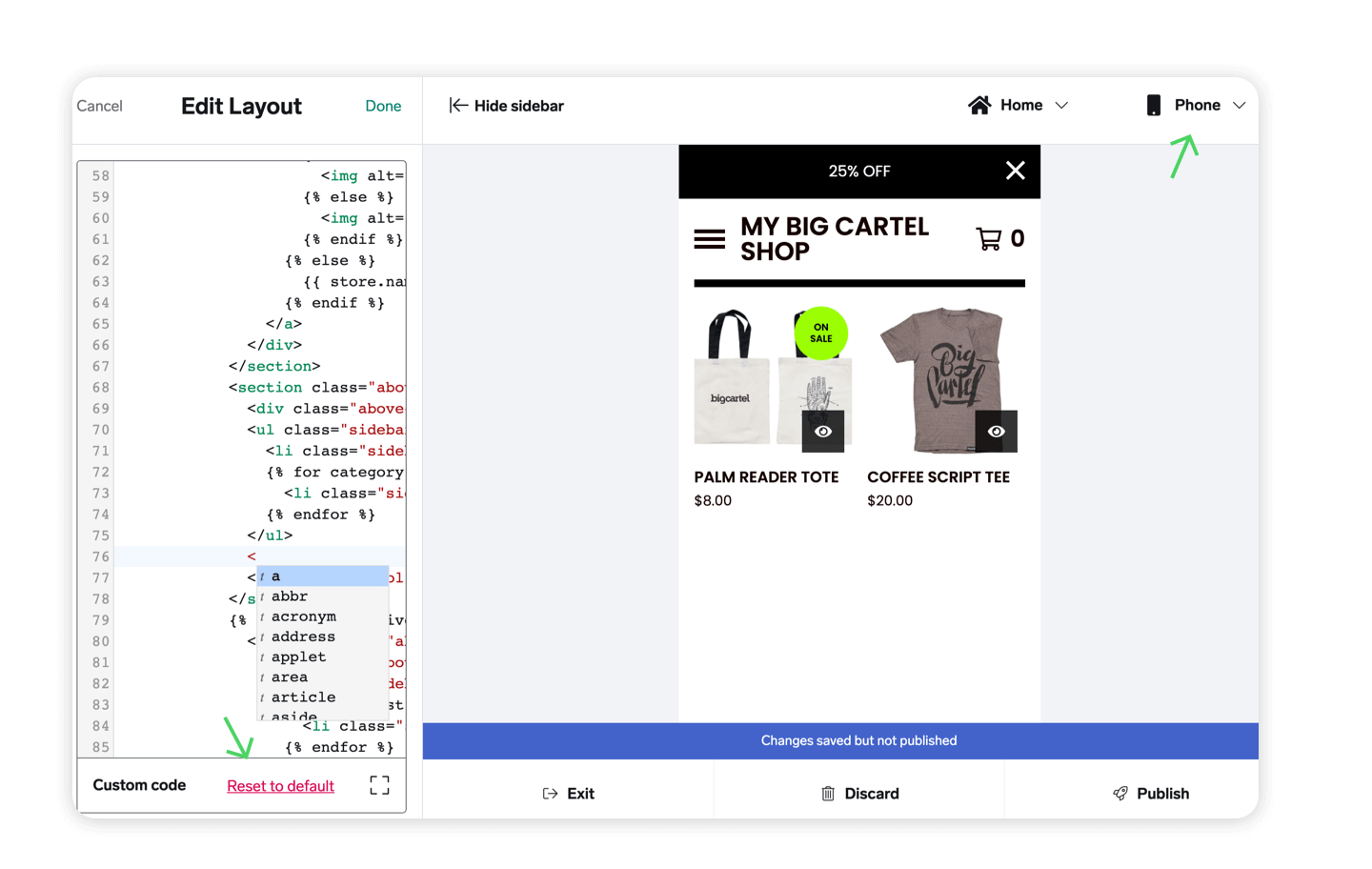Expand code editor to fullscreen
Viewport: 1372px width, 869px height.
(x=379, y=785)
